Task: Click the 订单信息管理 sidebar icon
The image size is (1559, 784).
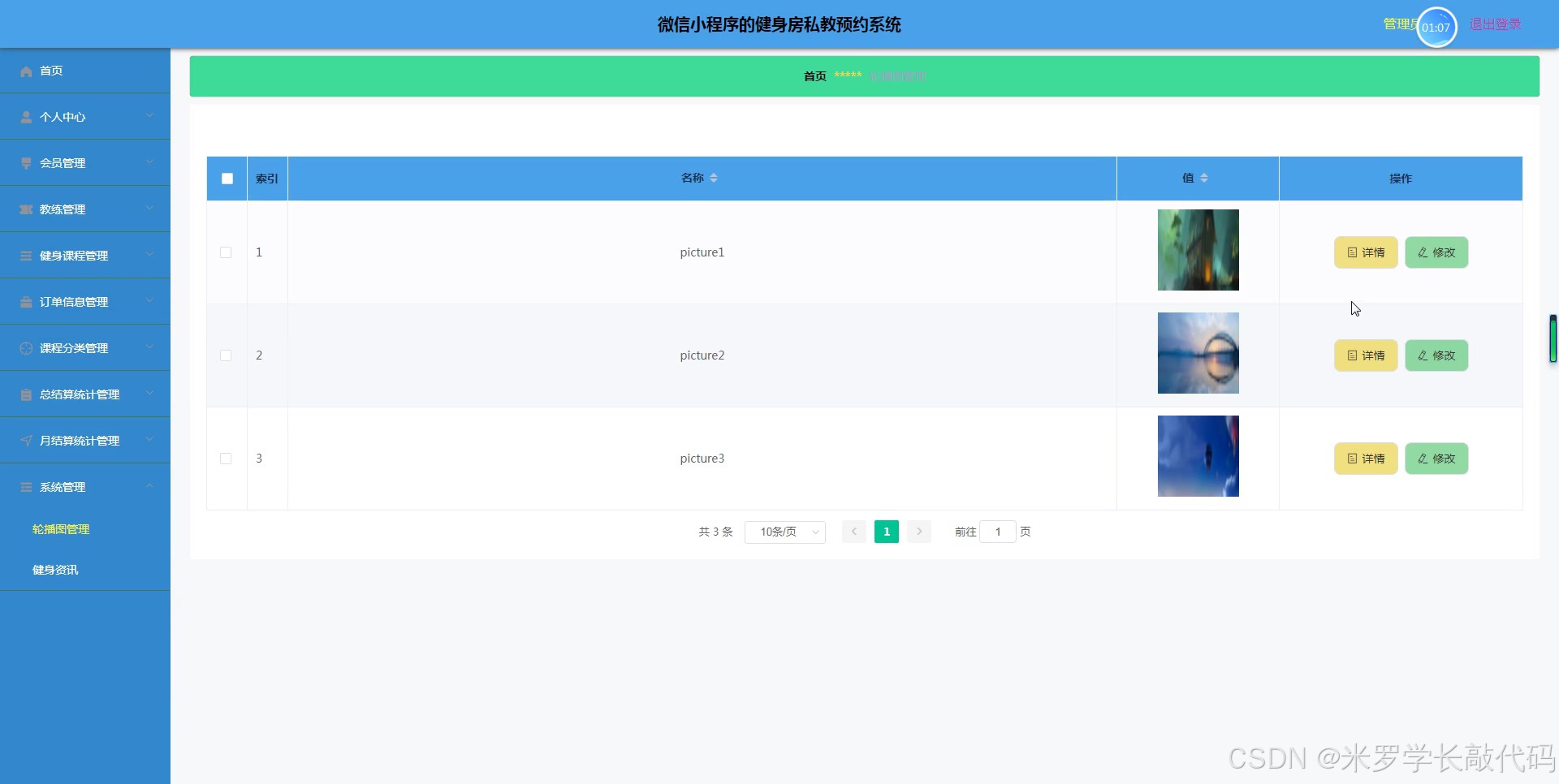Action: (x=26, y=303)
